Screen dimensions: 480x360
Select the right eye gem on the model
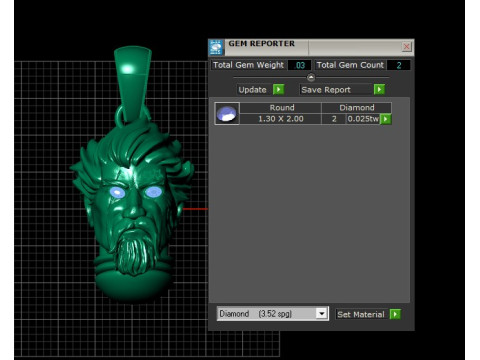click(x=153, y=192)
